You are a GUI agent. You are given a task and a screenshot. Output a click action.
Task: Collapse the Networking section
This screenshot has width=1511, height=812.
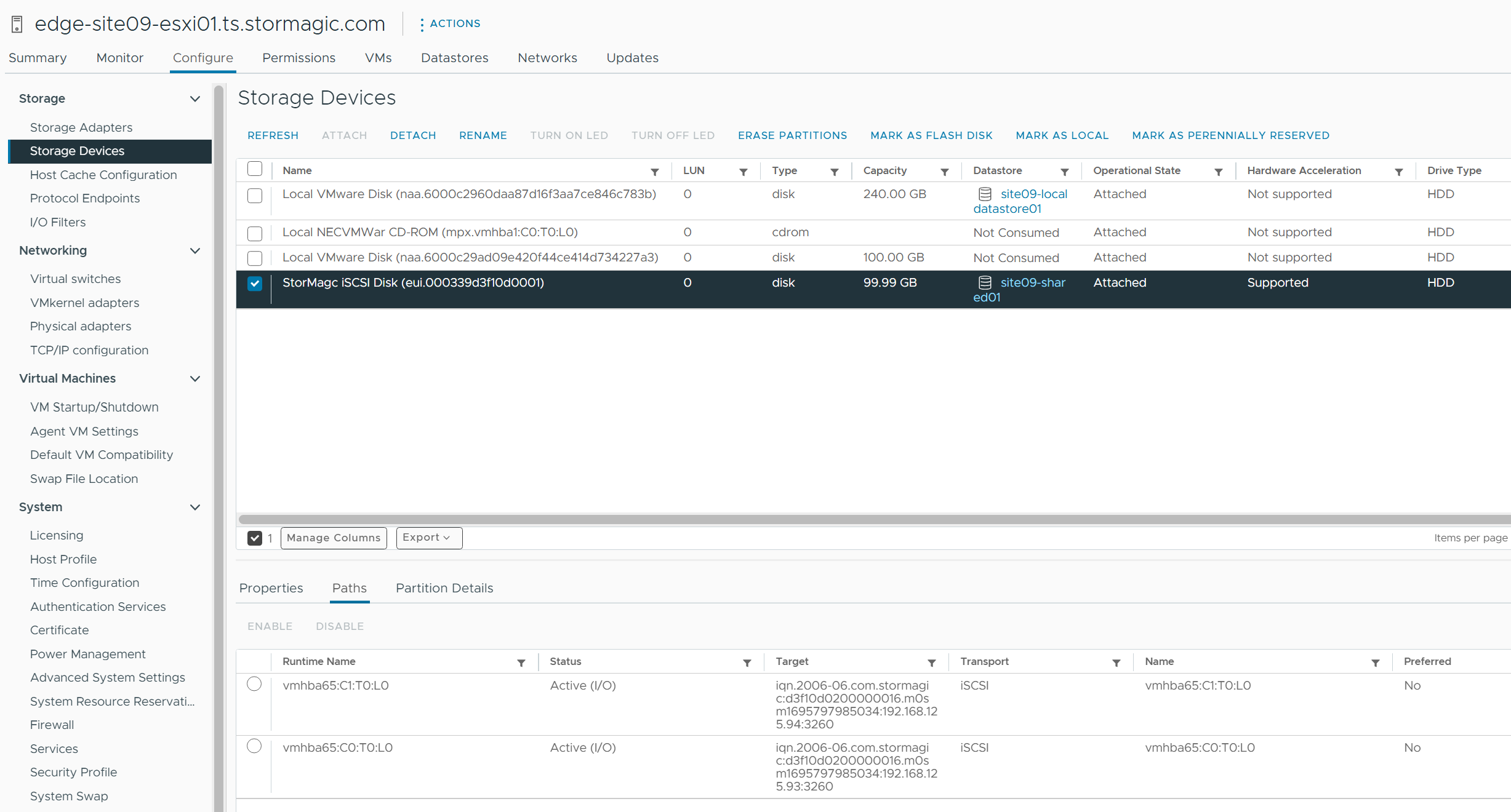[x=195, y=250]
